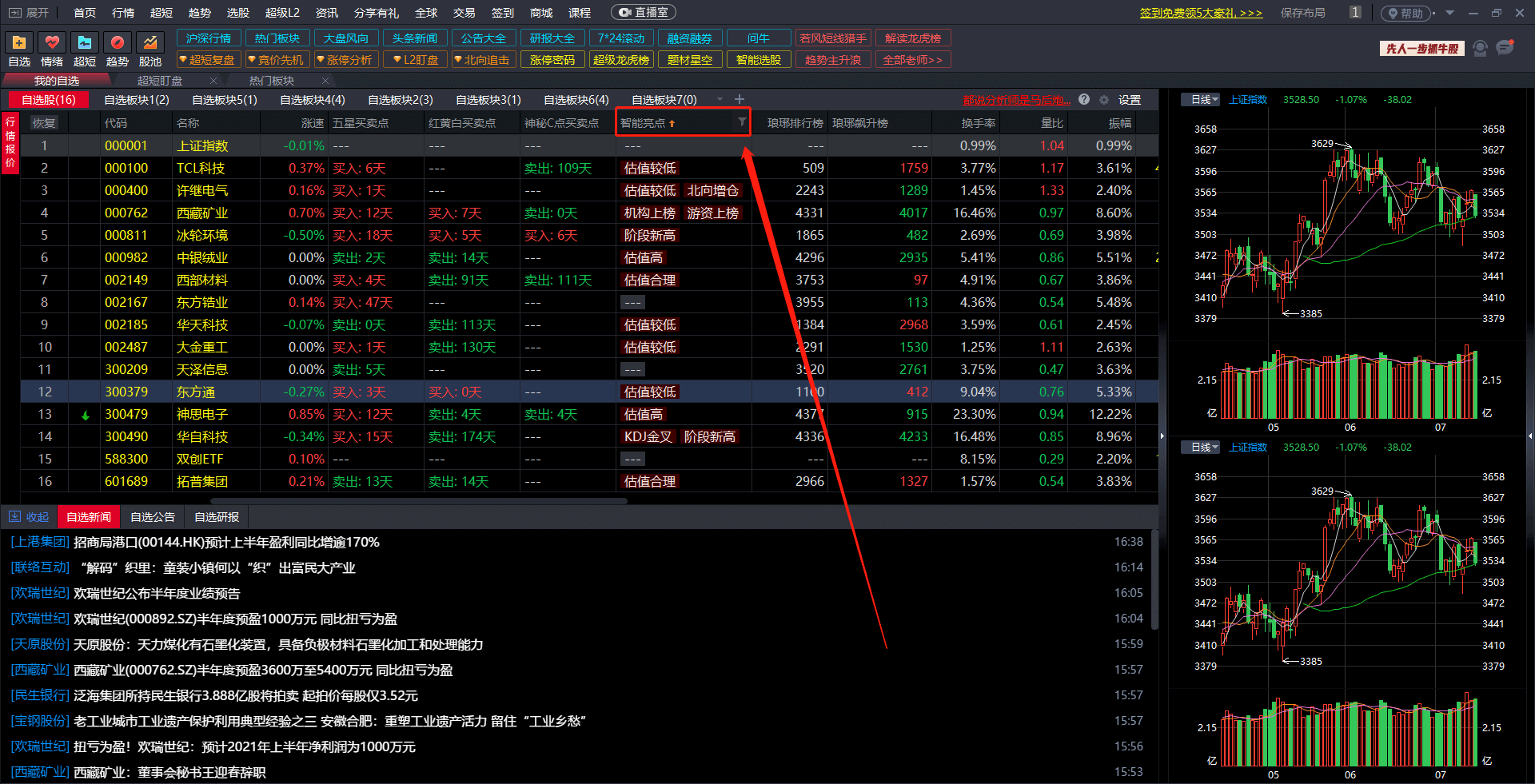The width and height of the screenshot is (1535, 784).
Task: Switch to the 自选公告 tab
Action: pyautogui.click(x=153, y=517)
